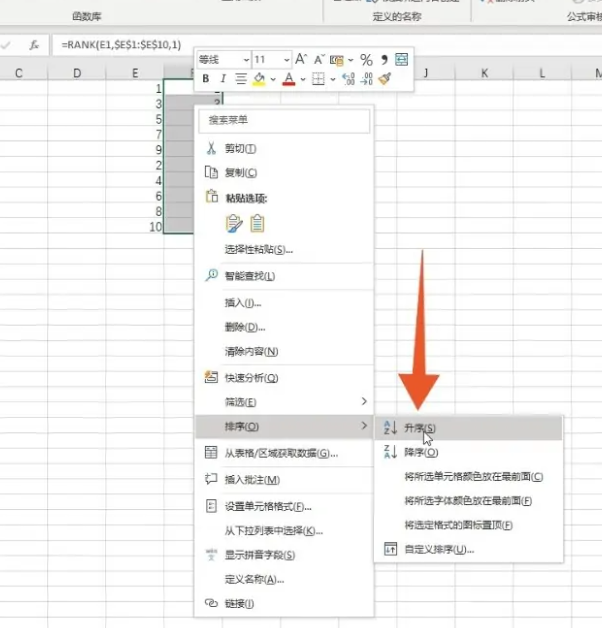The image size is (602, 628).
Task: Click the comma style icon
Action: (384, 60)
